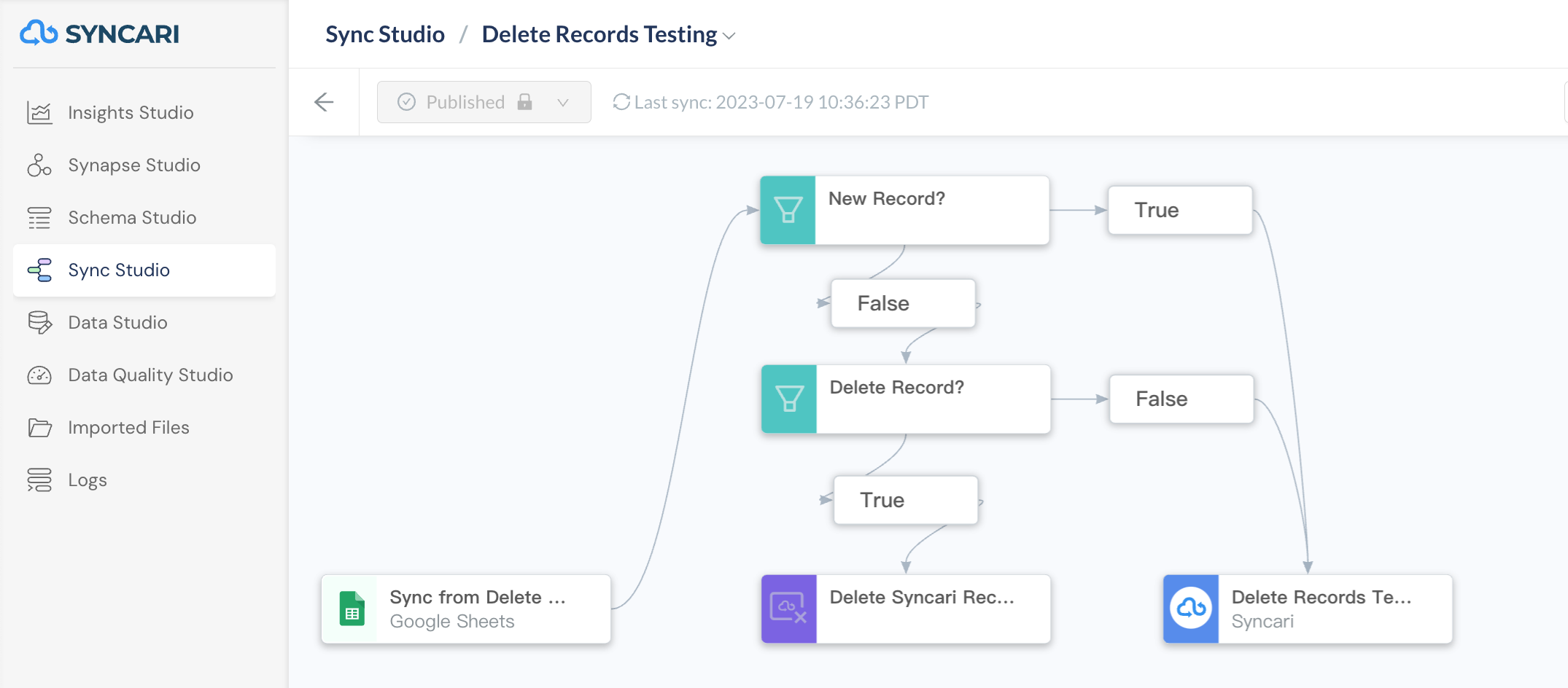
Task: Click the Data Quality Studio gauge icon
Action: click(x=39, y=375)
